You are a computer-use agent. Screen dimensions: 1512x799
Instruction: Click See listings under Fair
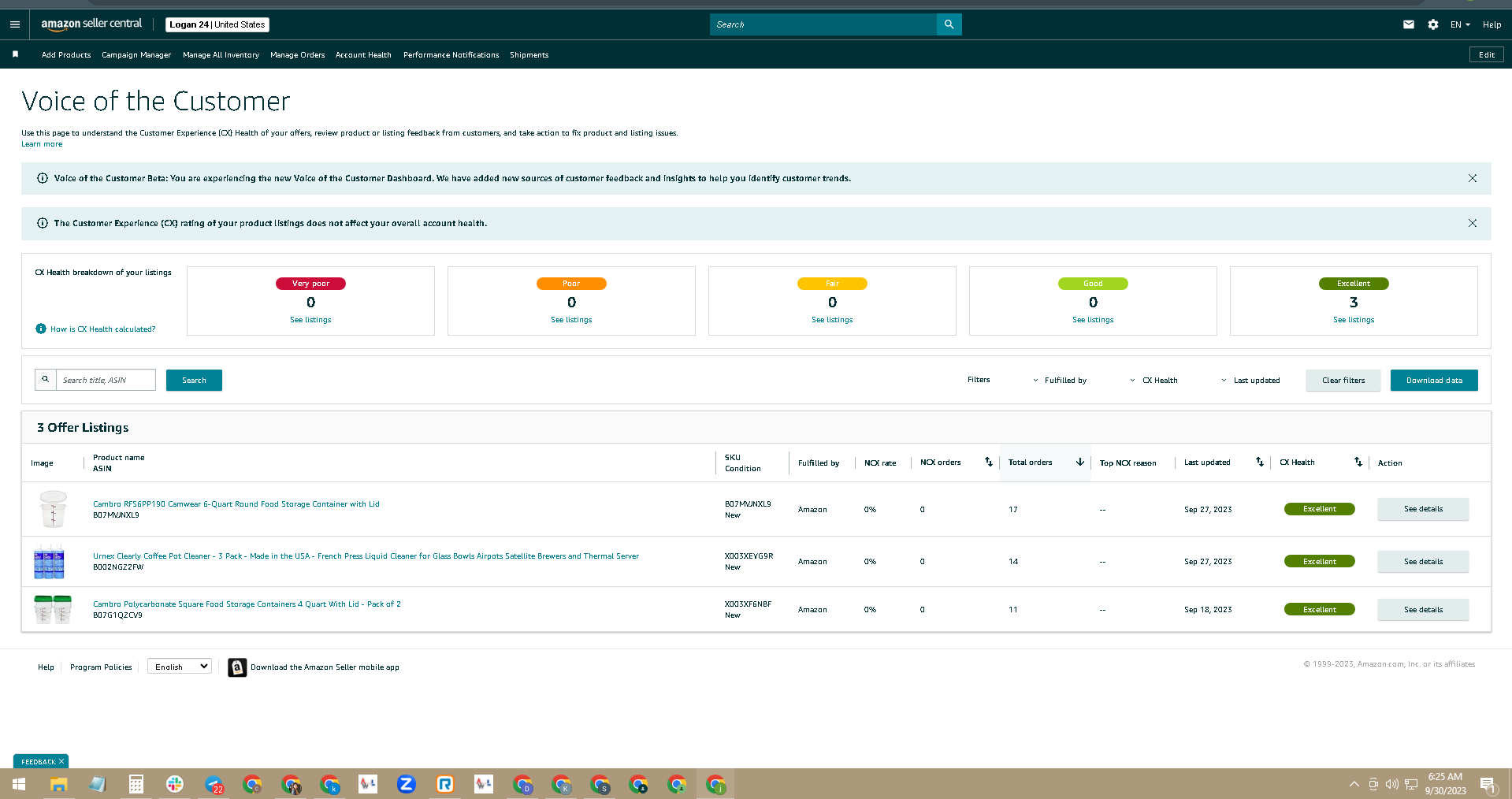click(832, 320)
